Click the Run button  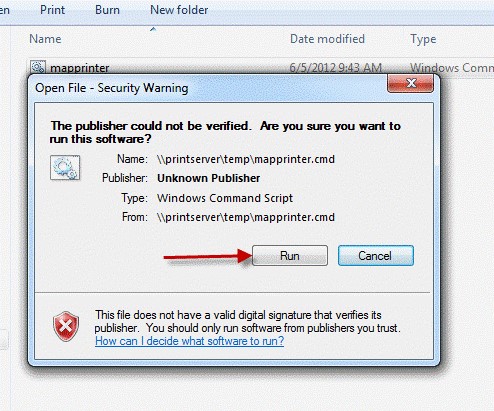point(290,256)
